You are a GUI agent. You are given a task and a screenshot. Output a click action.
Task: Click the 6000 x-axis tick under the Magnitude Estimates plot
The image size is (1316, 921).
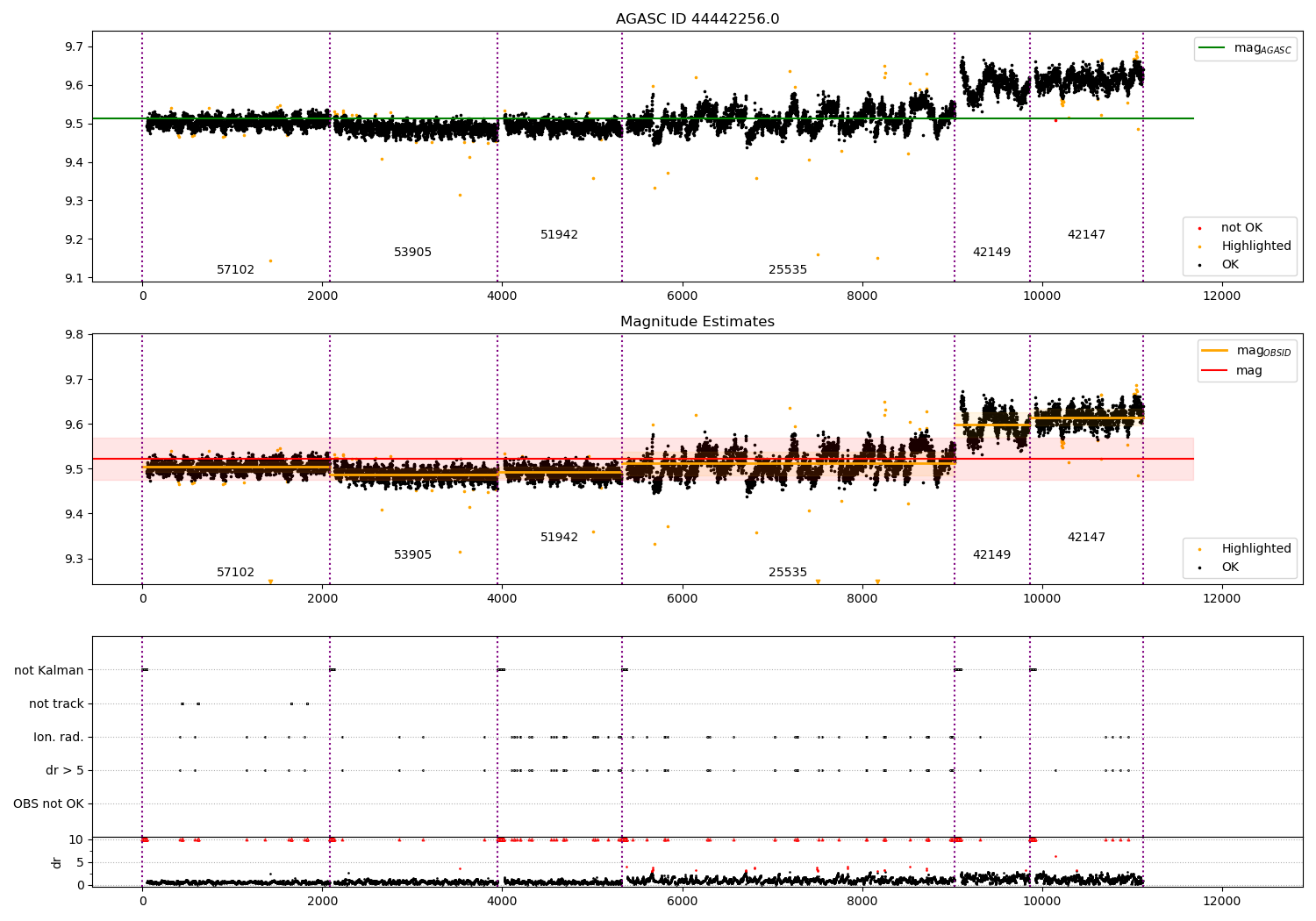point(682,599)
